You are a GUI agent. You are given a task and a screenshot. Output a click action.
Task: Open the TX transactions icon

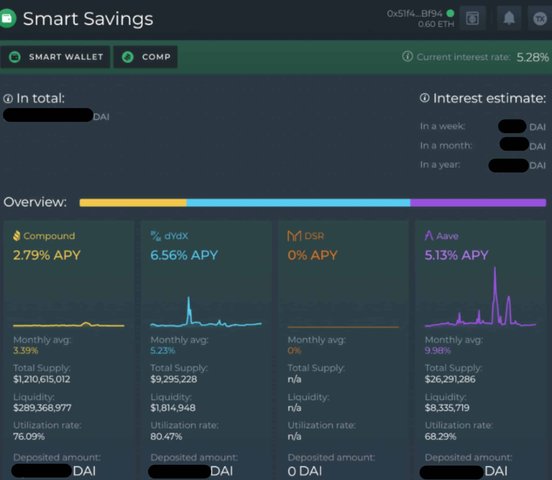point(540,18)
